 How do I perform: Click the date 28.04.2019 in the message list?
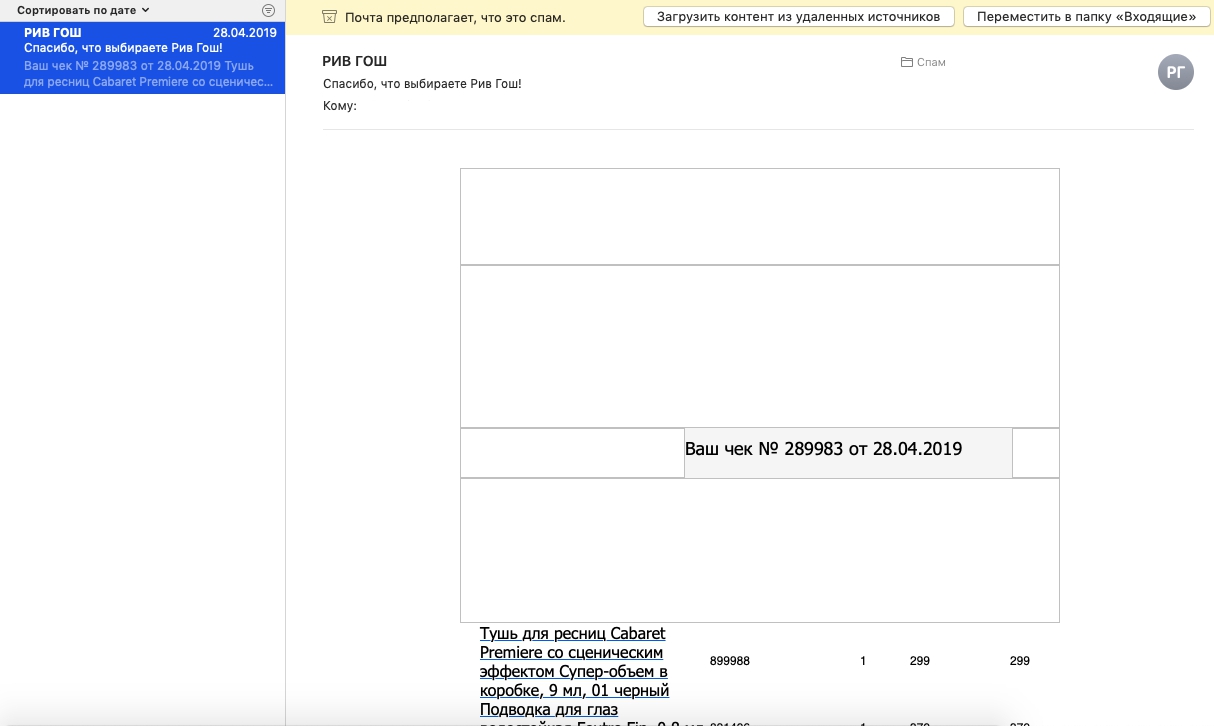point(245,33)
